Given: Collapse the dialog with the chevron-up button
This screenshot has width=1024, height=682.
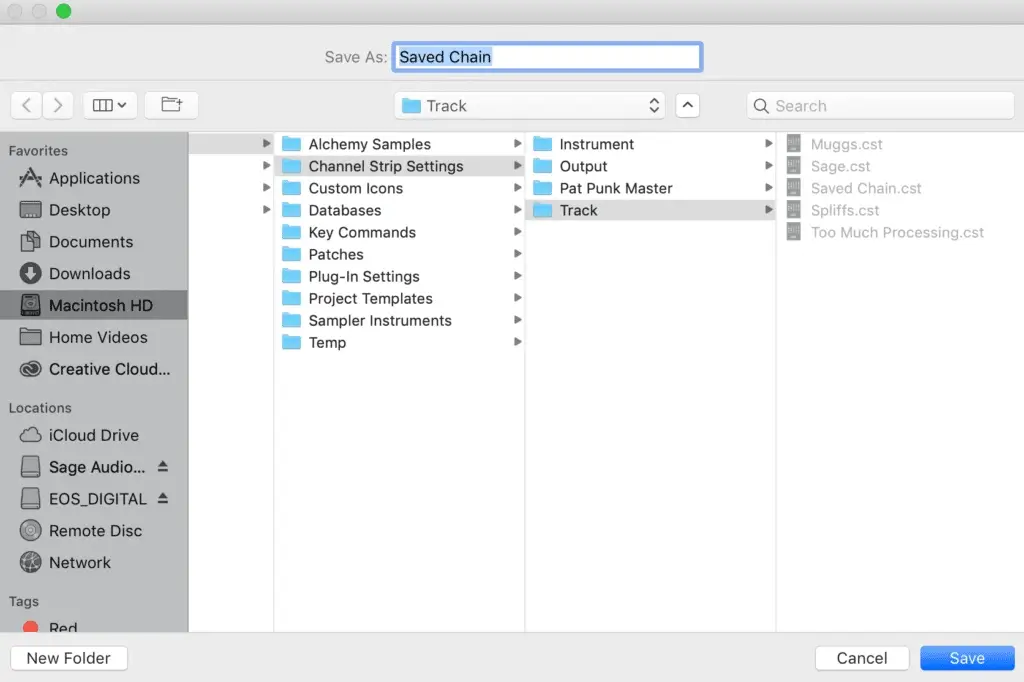Looking at the screenshot, I should pos(688,105).
